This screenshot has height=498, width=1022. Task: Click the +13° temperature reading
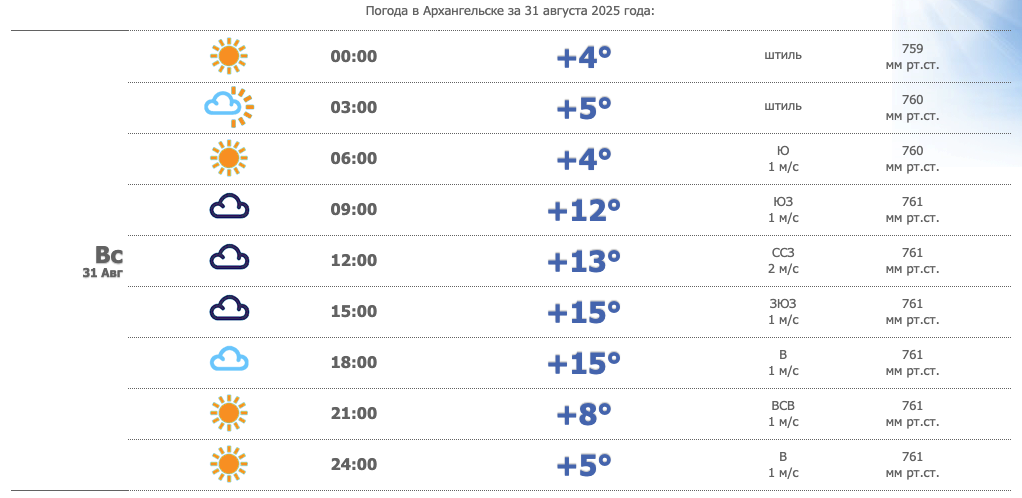[584, 261]
